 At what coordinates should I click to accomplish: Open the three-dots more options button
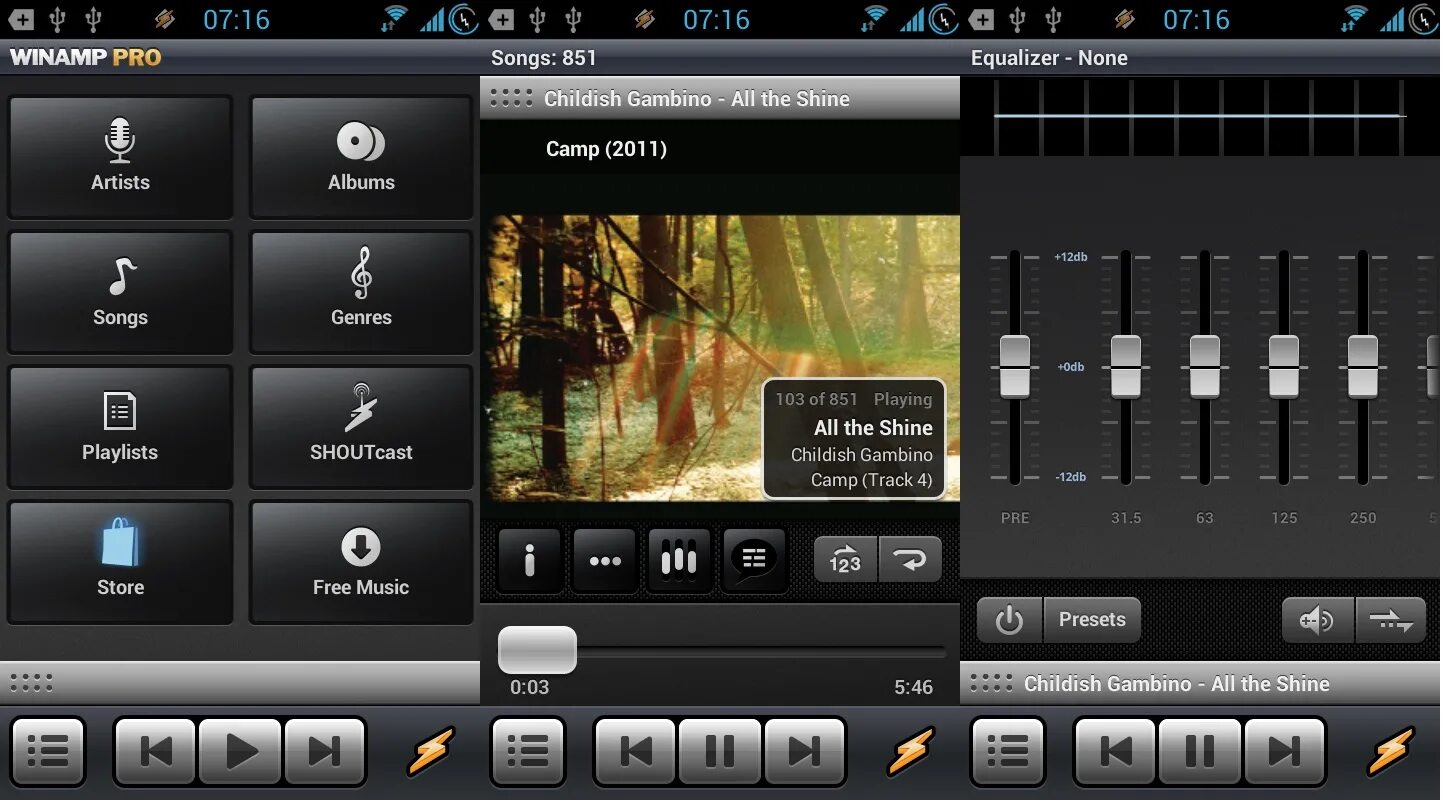pos(605,561)
